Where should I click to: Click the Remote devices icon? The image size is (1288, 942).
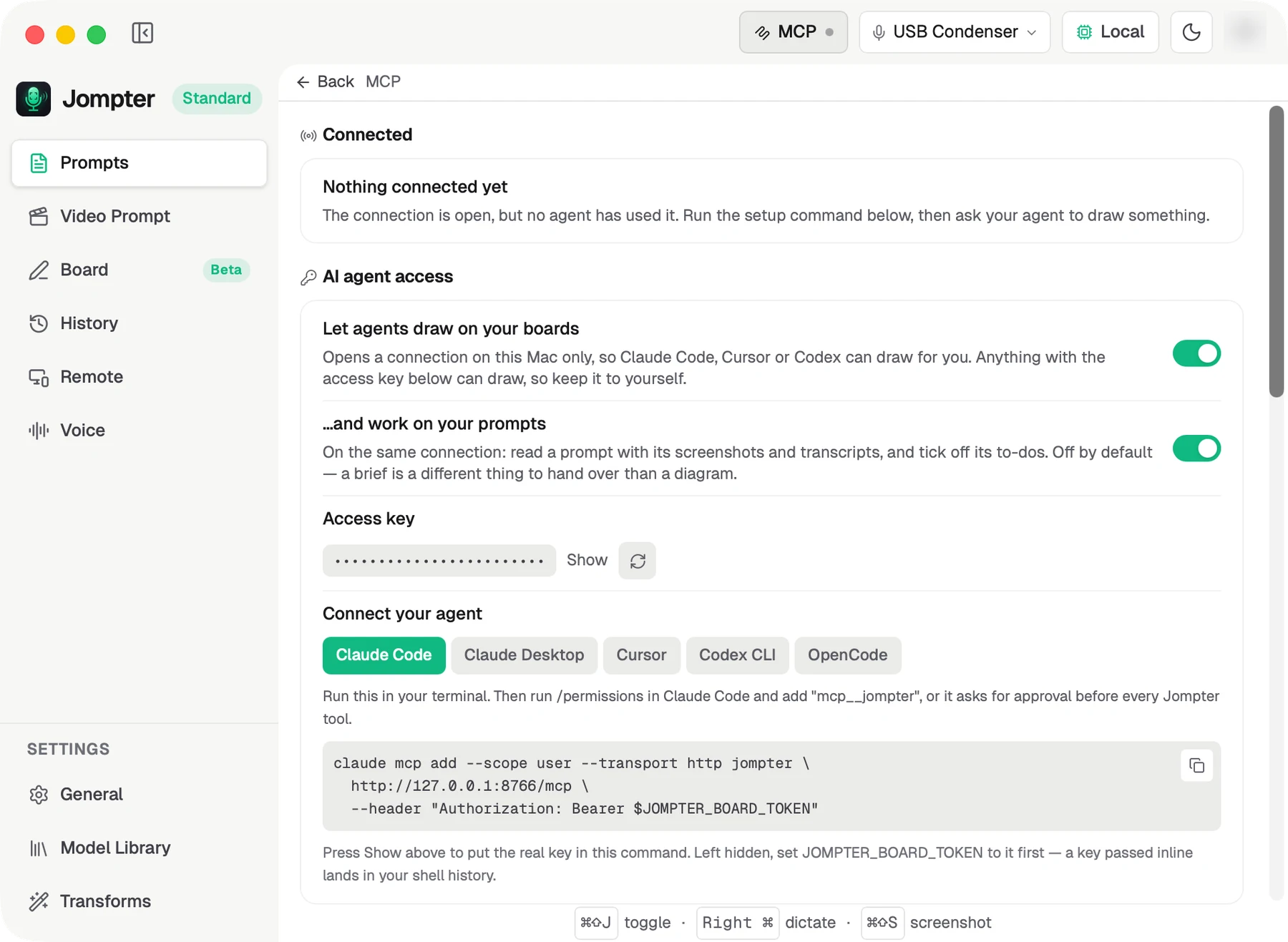(x=39, y=378)
